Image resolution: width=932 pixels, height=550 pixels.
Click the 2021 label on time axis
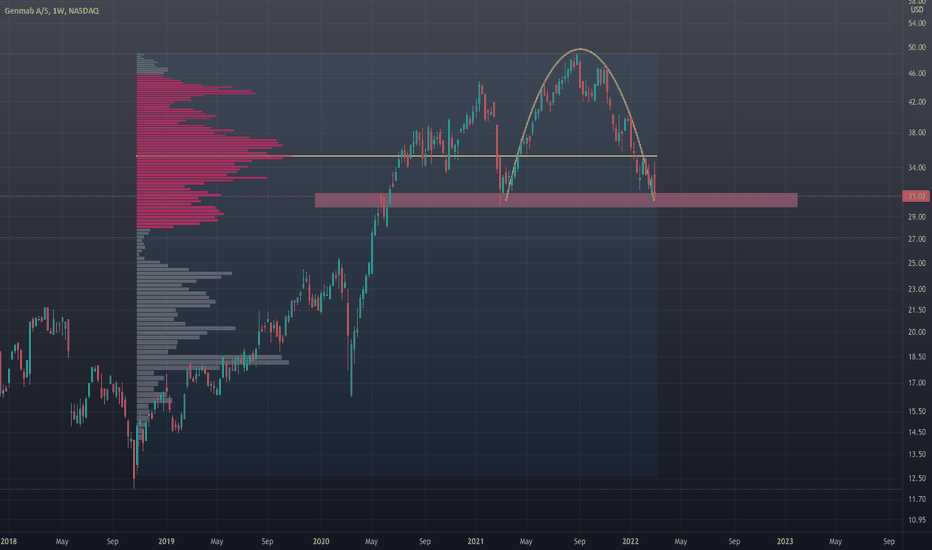(x=476, y=541)
